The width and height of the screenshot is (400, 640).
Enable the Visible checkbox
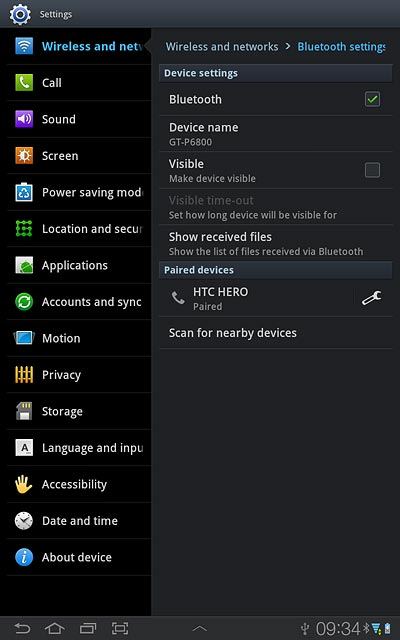(372, 170)
